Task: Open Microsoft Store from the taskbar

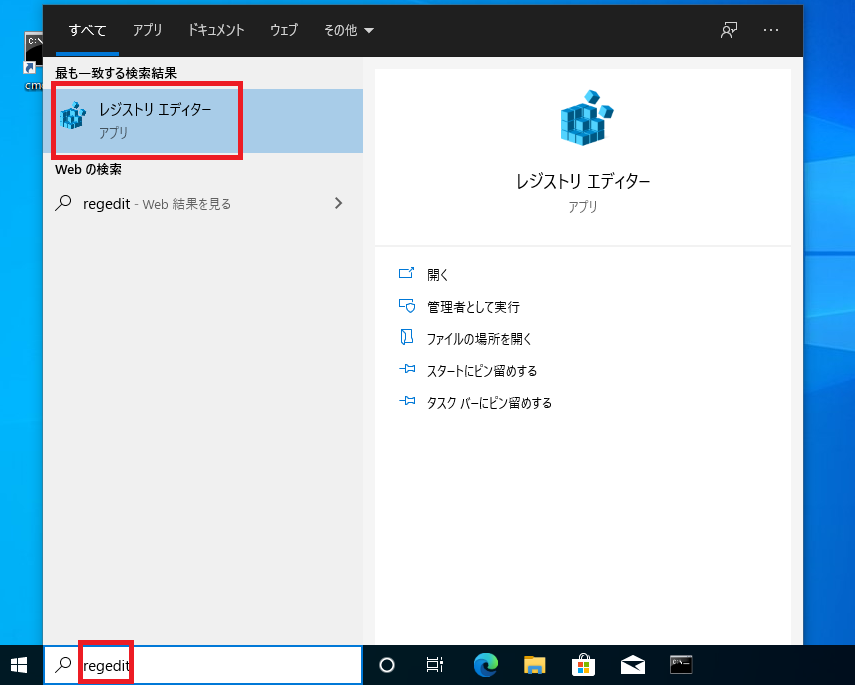Action: coord(583,665)
